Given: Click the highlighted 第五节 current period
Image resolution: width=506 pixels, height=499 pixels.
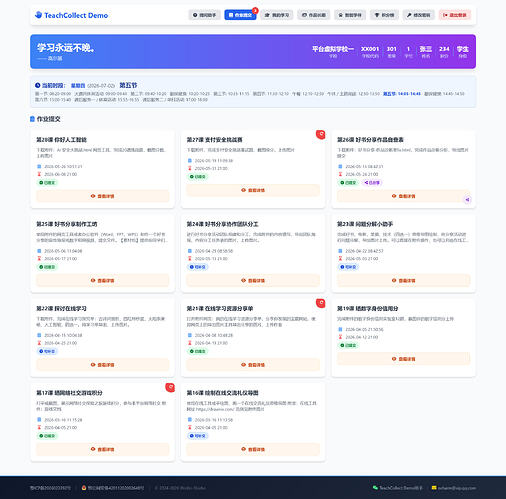Looking at the screenshot, I should pos(128,85).
